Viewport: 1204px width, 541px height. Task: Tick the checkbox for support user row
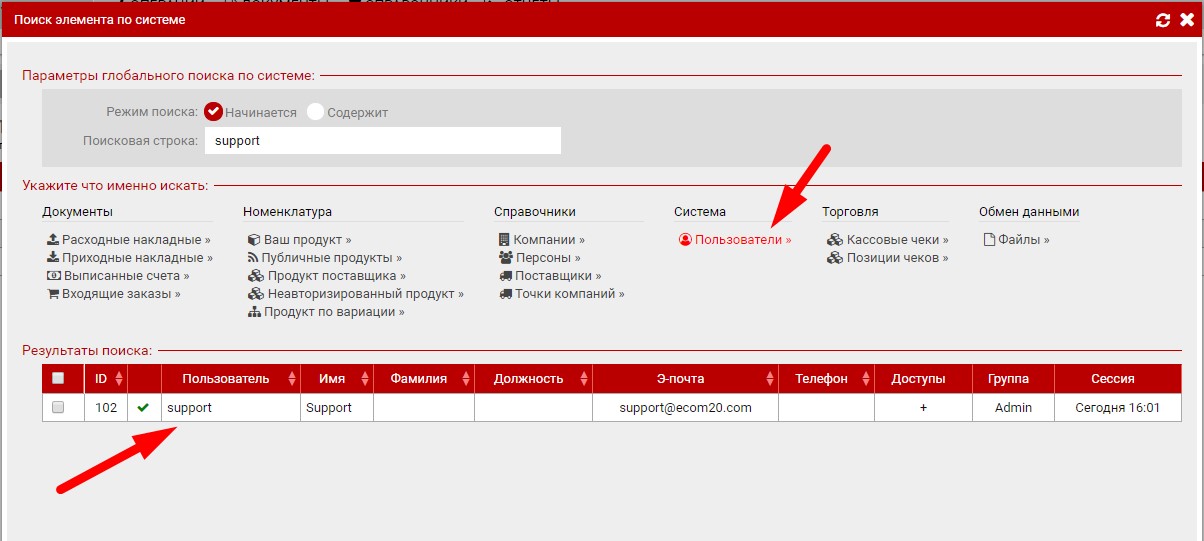pyautogui.click(x=58, y=408)
